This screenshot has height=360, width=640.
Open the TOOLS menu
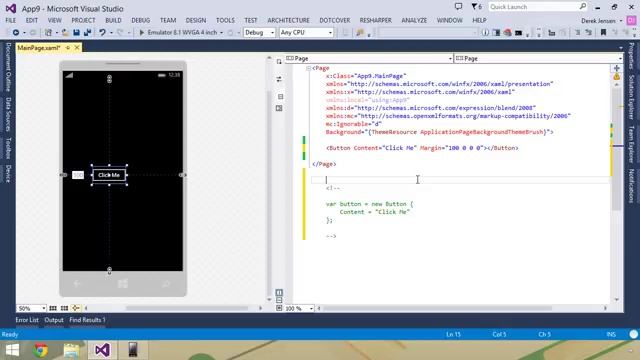click(x=225, y=20)
